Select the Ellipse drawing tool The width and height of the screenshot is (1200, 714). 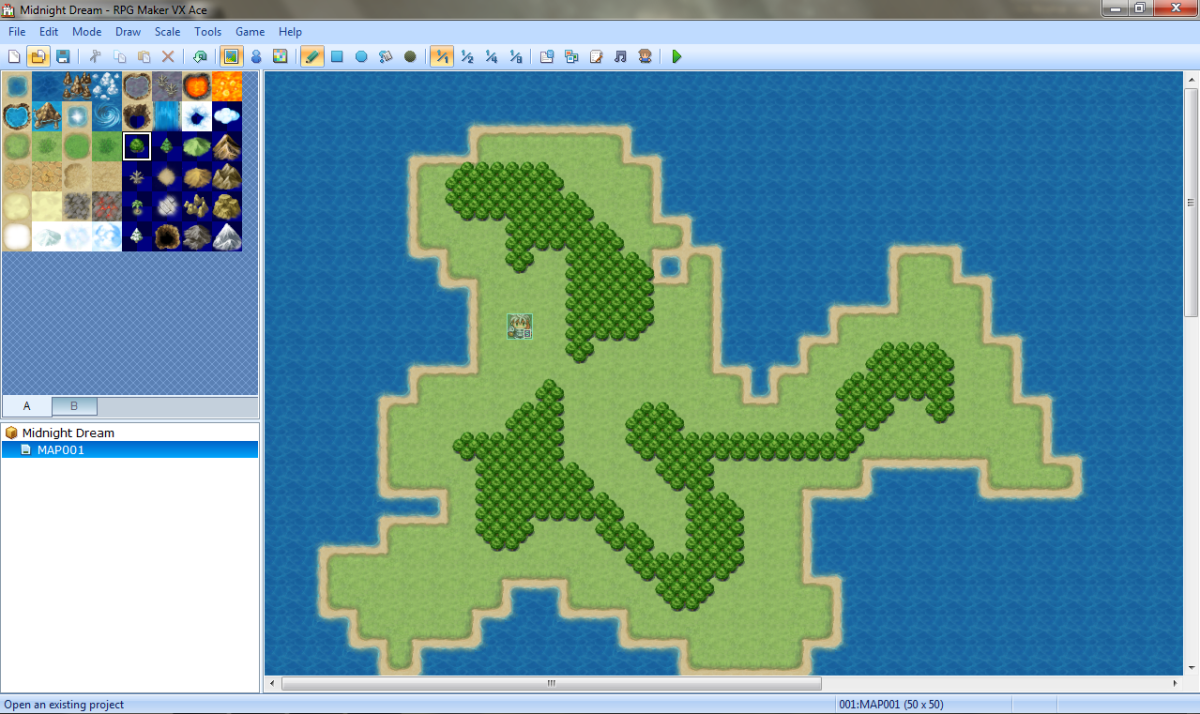pos(361,57)
